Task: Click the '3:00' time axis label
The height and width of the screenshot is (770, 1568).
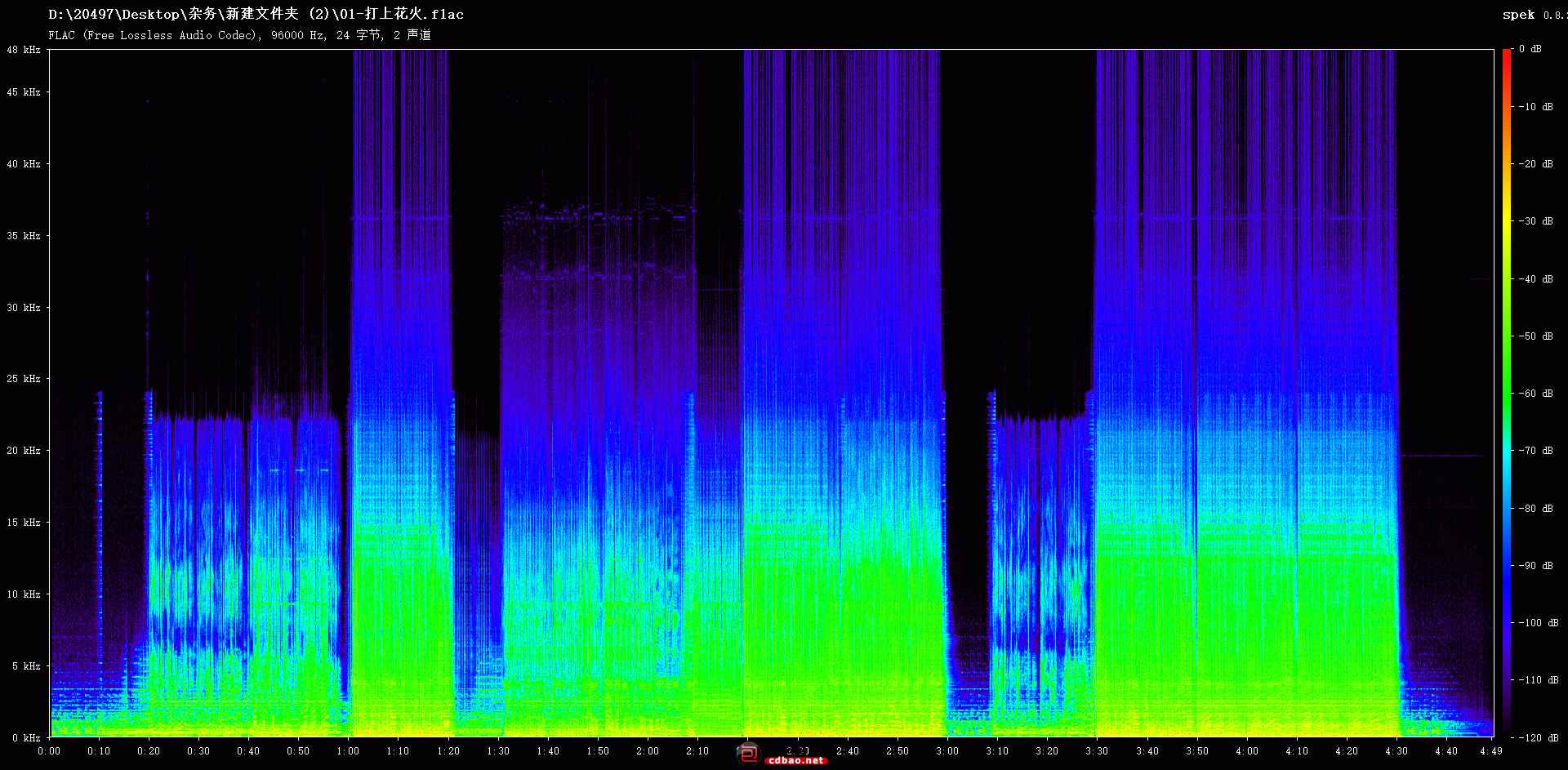Action: pyautogui.click(x=947, y=751)
